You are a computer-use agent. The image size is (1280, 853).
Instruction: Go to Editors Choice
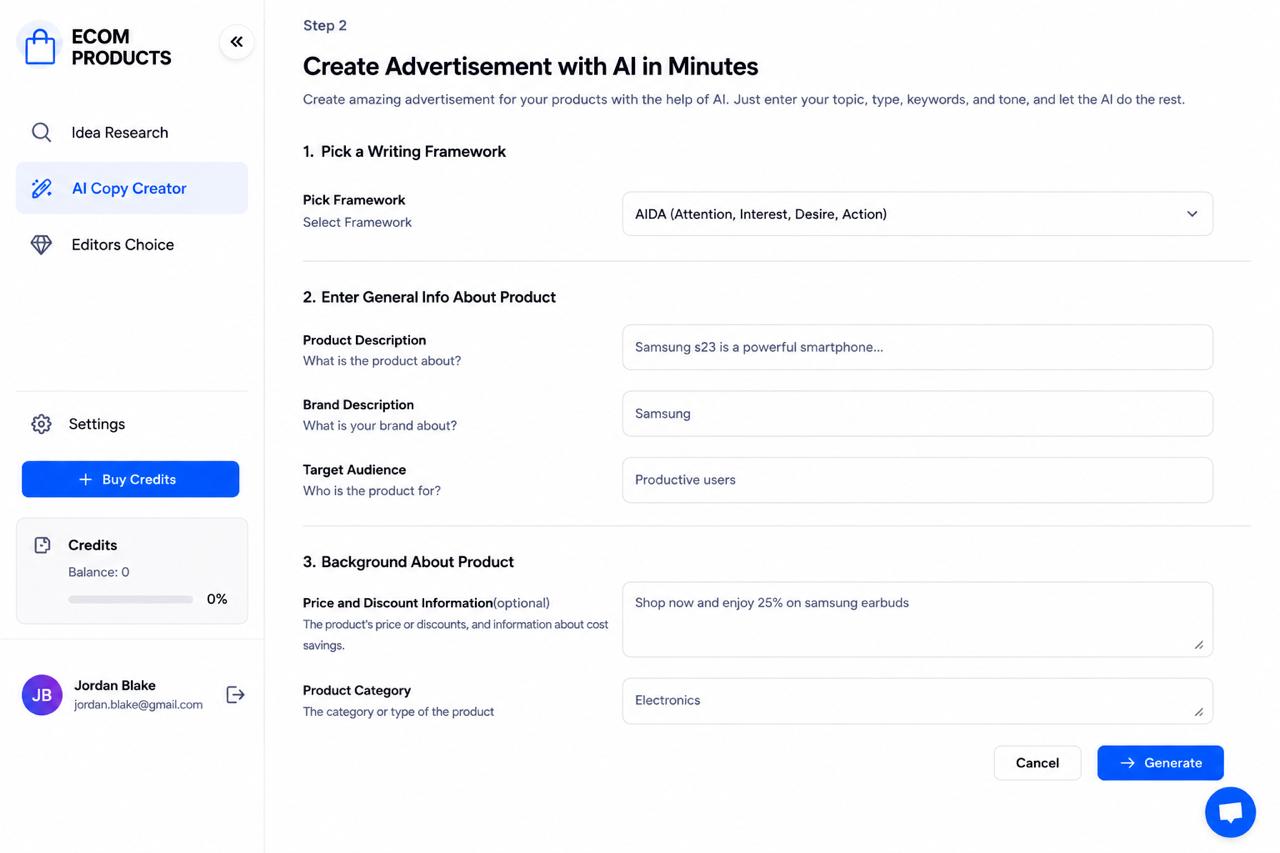pyautogui.click(x=132, y=244)
